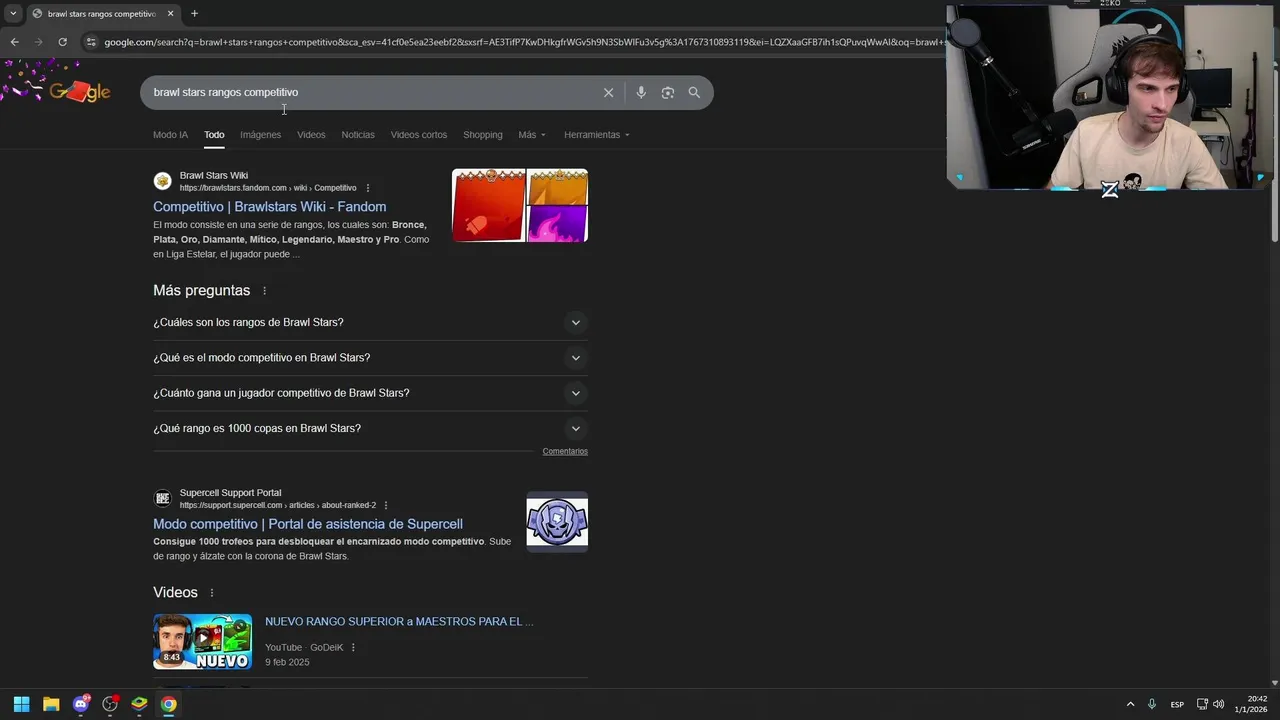The height and width of the screenshot is (720, 1280).
Task: Open Discord from taskbar
Action: (81, 704)
